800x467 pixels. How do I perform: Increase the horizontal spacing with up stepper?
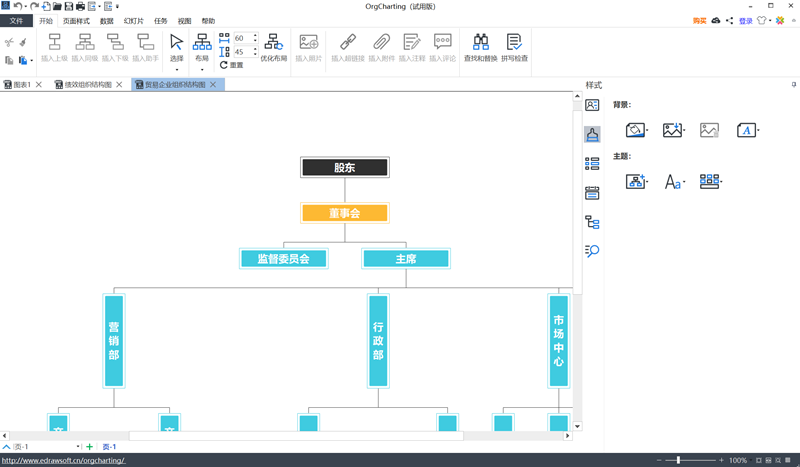[255, 36]
